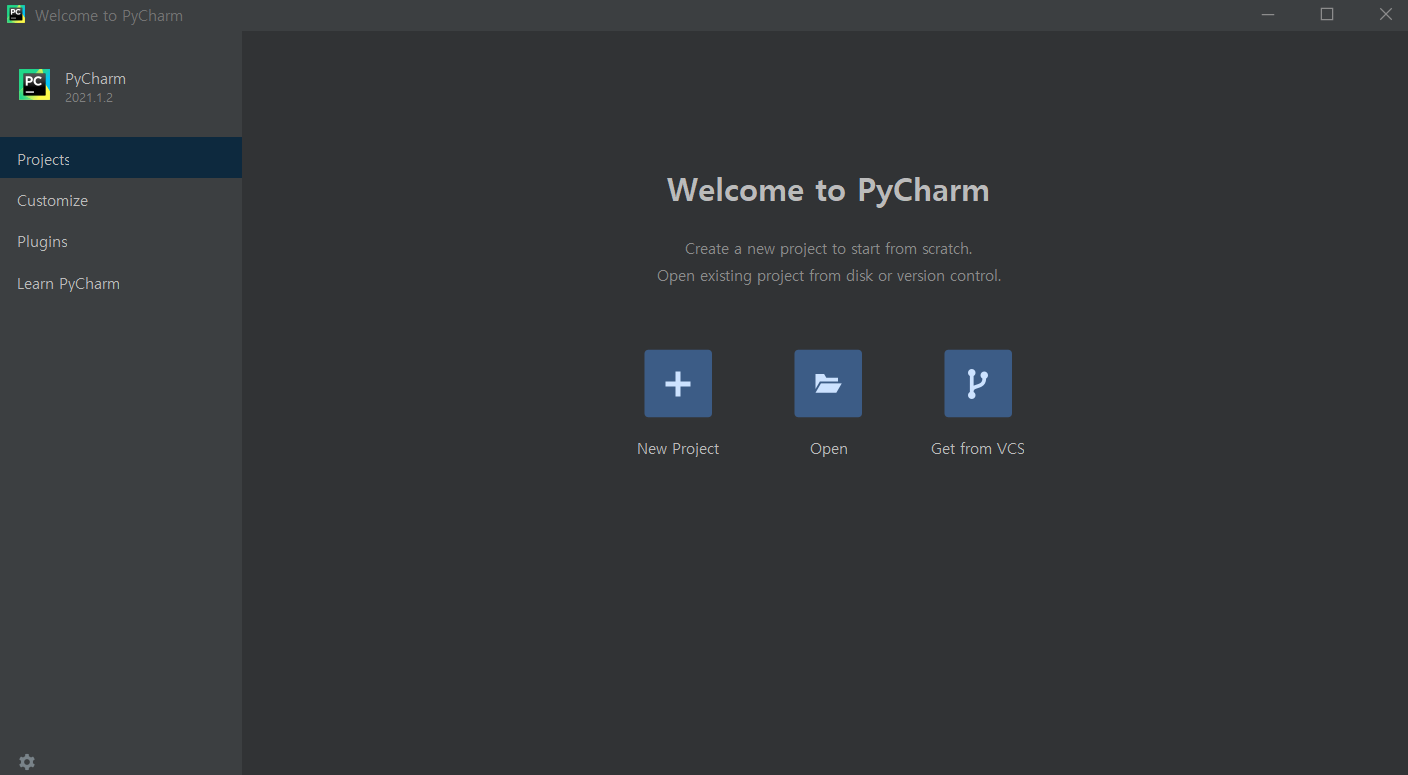Image resolution: width=1408 pixels, height=775 pixels.
Task: Close the Welcome to PyCharm window
Action: (x=1385, y=15)
